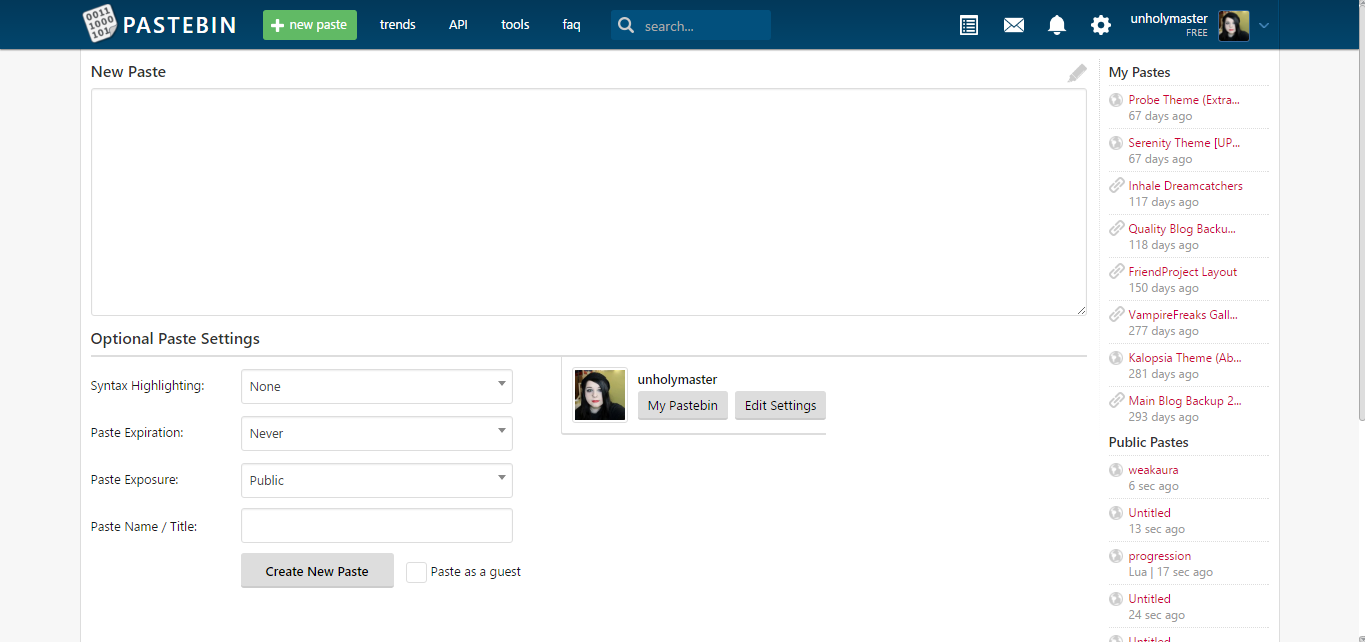The height and width of the screenshot is (642, 1365).
Task: Click the Edit Settings button
Action: tap(780, 405)
